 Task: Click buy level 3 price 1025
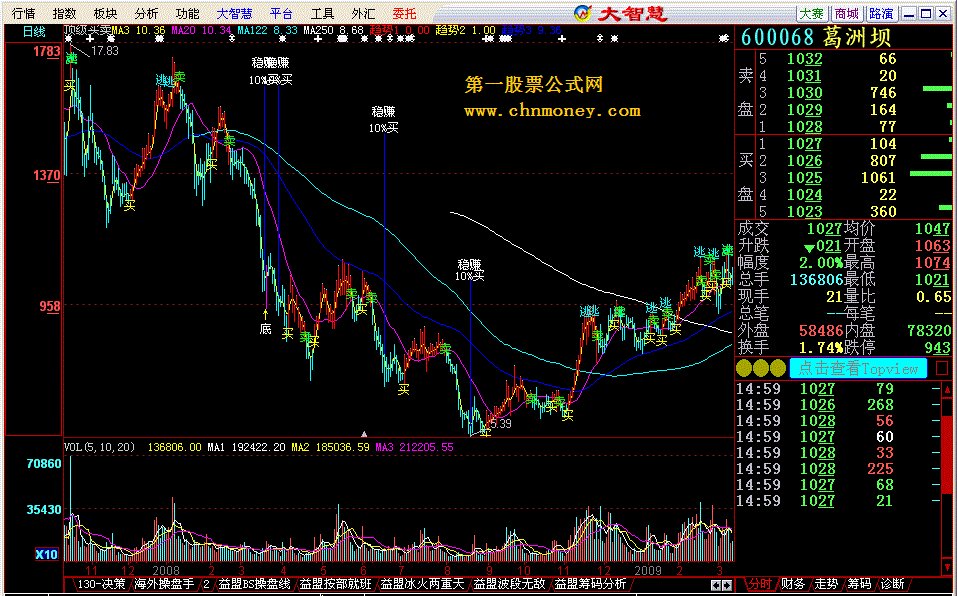point(804,178)
